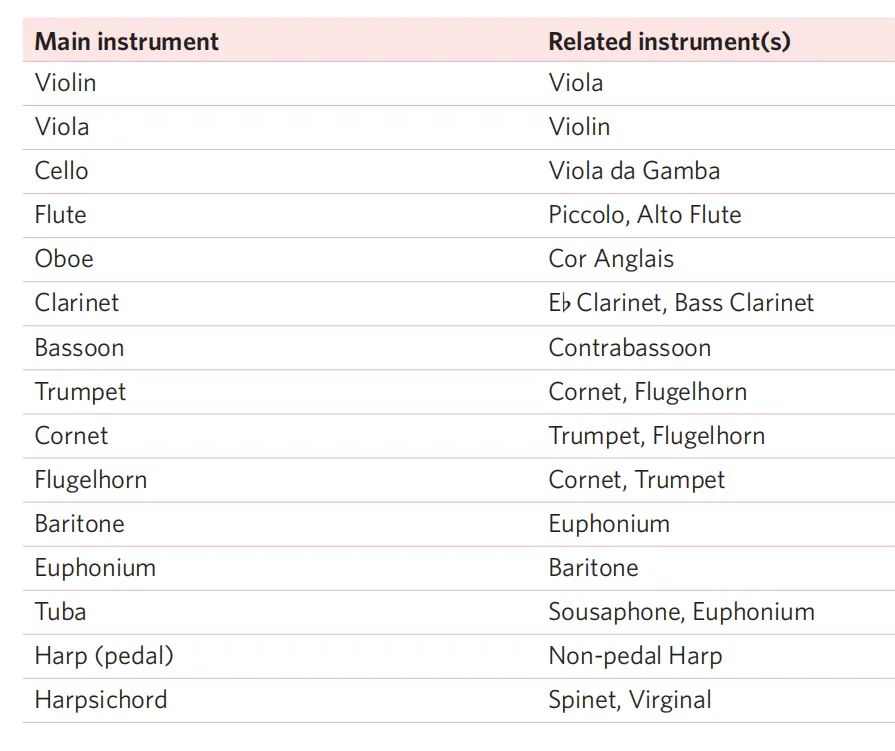Select "Bassoon" in the main instrument column
The image size is (895, 751).
(x=79, y=348)
